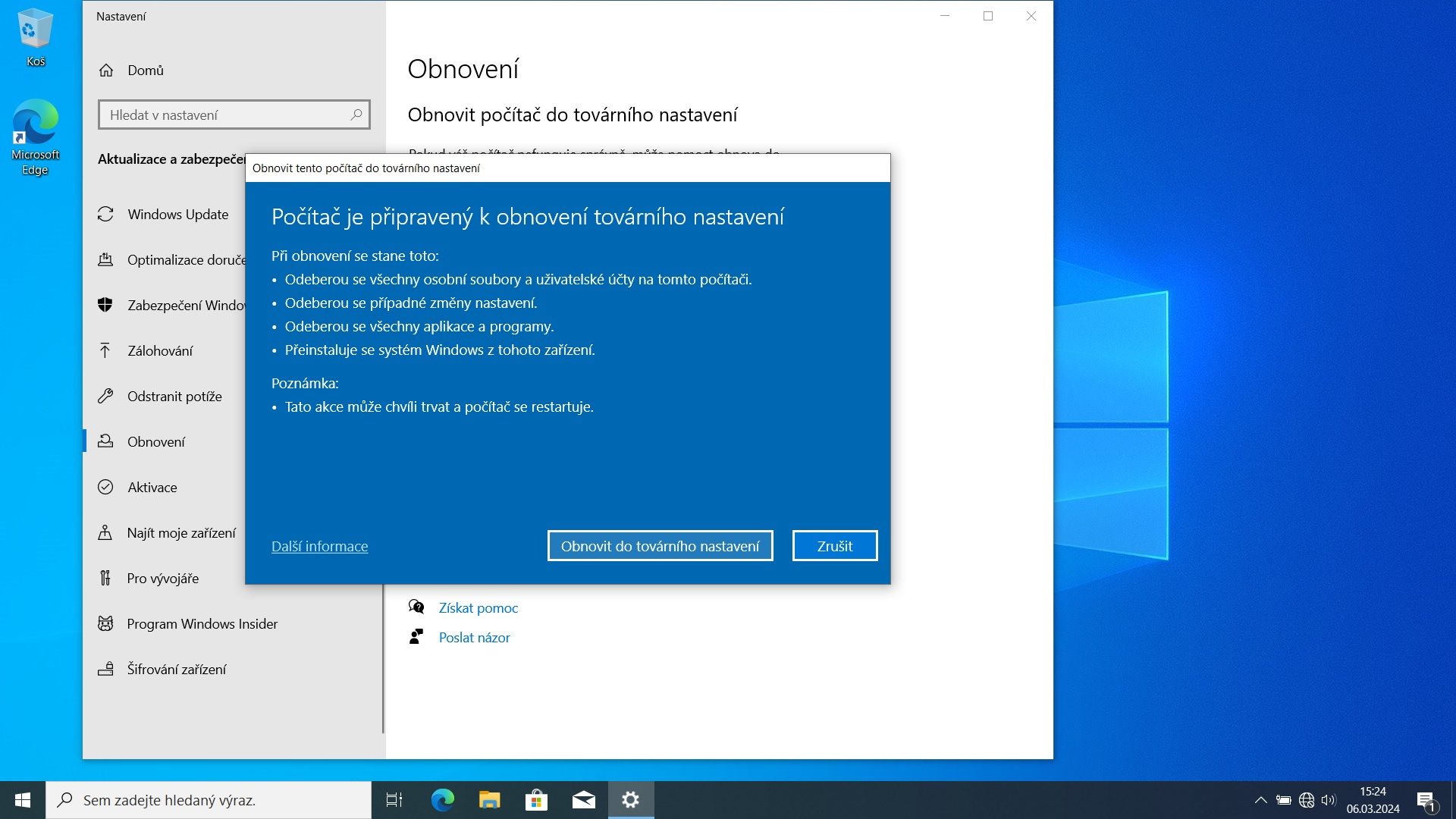This screenshot has width=1456, height=819.
Task: Click the Settings gear in the taskbar
Action: pyautogui.click(x=631, y=800)
